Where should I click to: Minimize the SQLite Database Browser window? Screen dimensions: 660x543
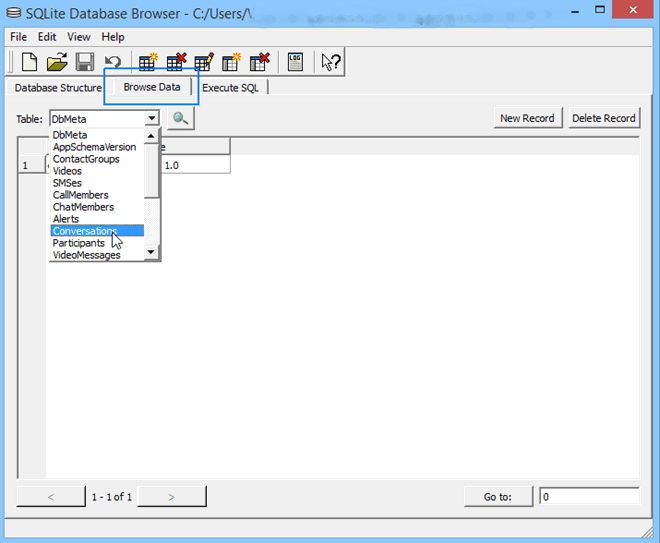click(575, 11)
